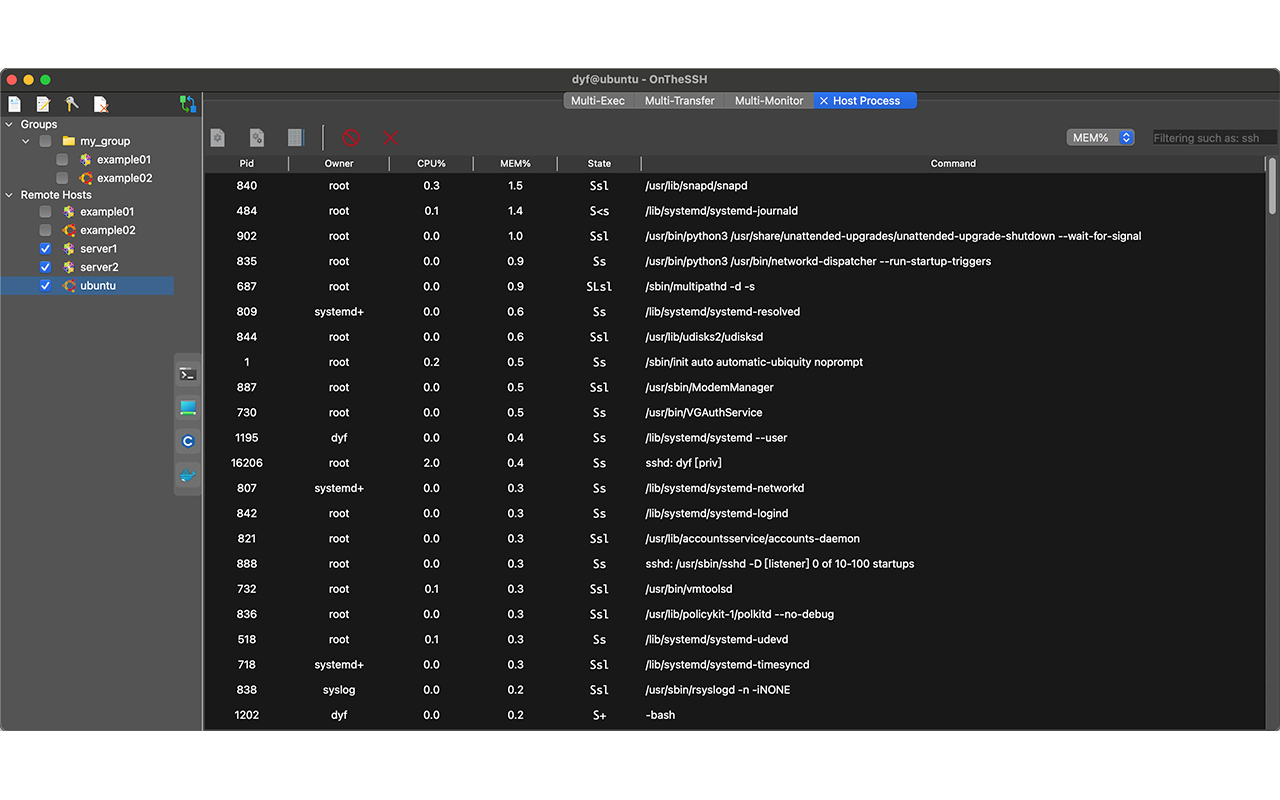The image size is (1280, 800).
Task: Collapse the my_group tree node
Action: click(x=25, y=141)
